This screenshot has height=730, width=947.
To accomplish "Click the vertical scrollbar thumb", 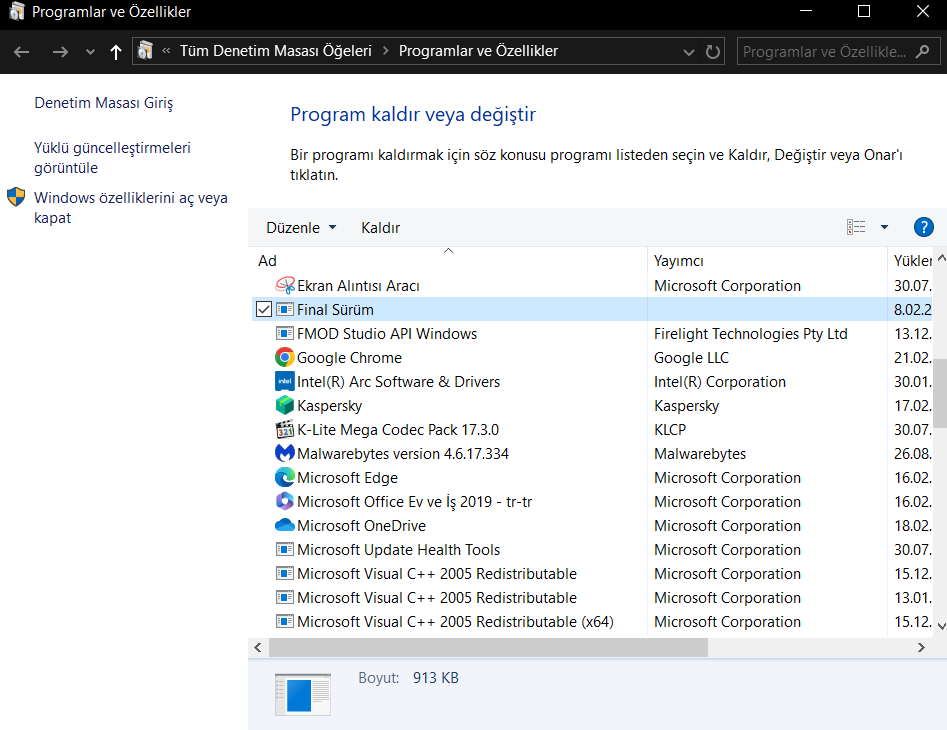I will (x=940, y=393).
